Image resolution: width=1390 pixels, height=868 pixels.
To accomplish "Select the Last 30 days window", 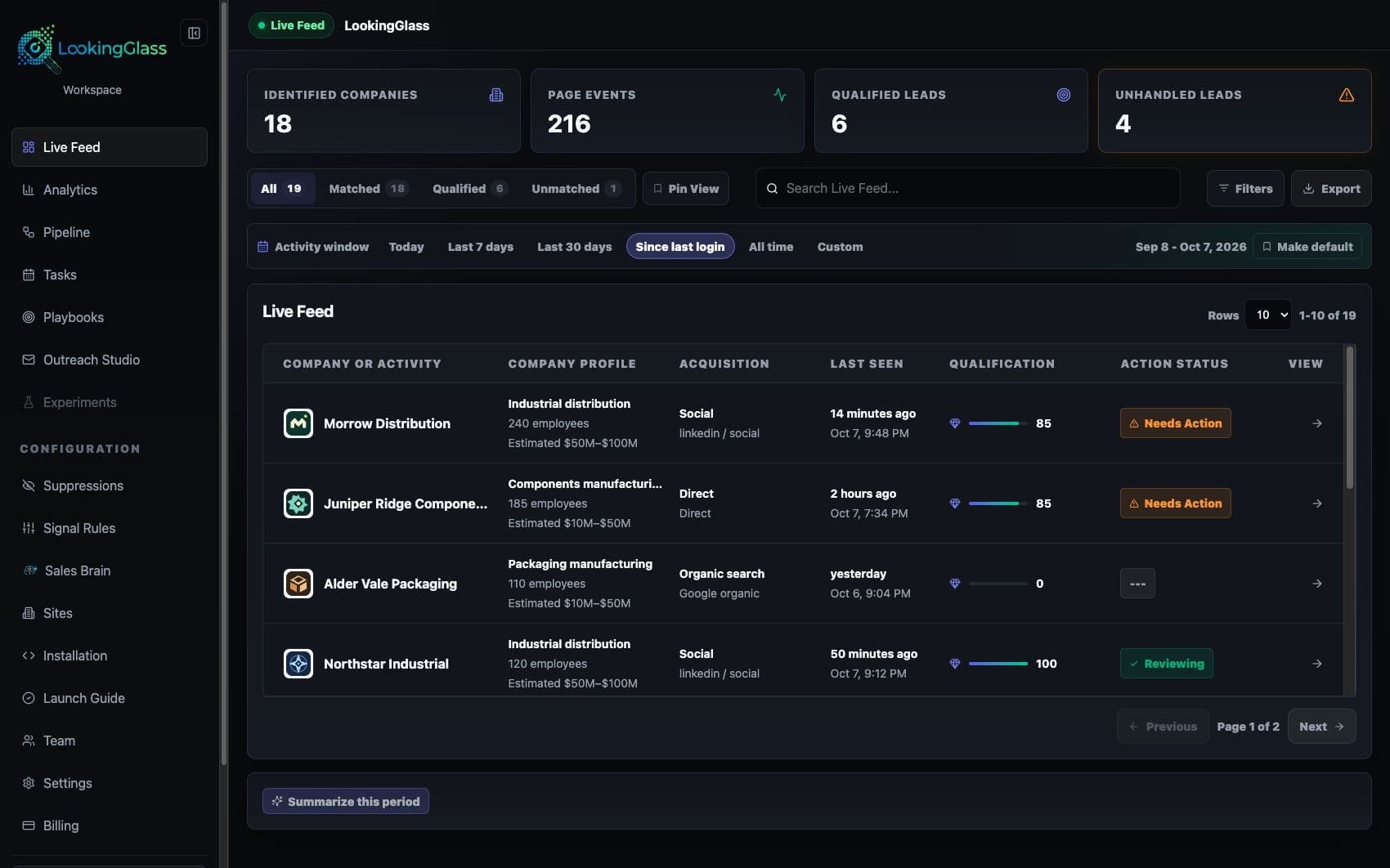I will point(575,247).
